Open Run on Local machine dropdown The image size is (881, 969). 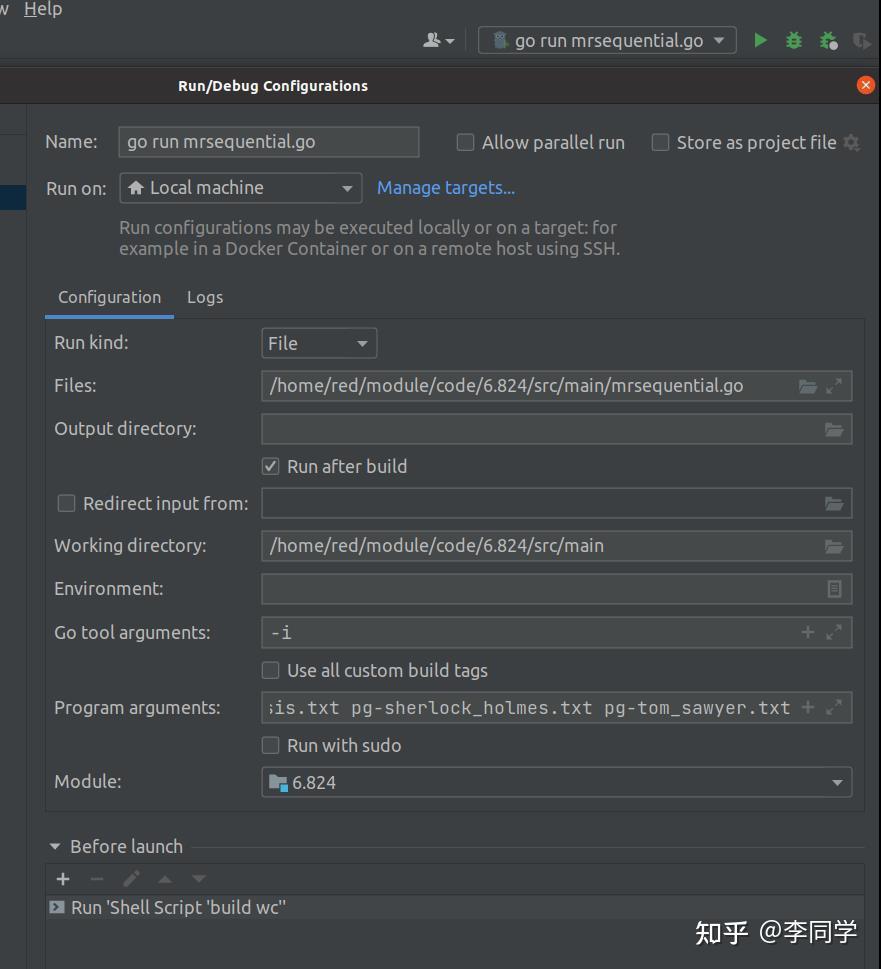(x=240, y=188)
